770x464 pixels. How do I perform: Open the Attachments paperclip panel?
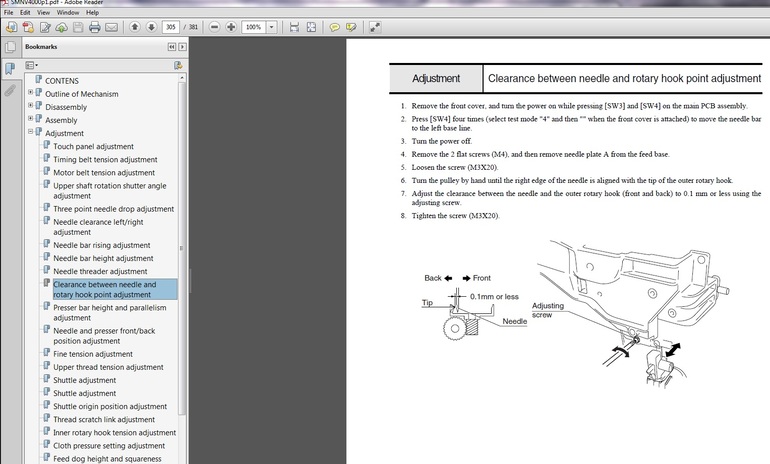click(x=10, y=91)
